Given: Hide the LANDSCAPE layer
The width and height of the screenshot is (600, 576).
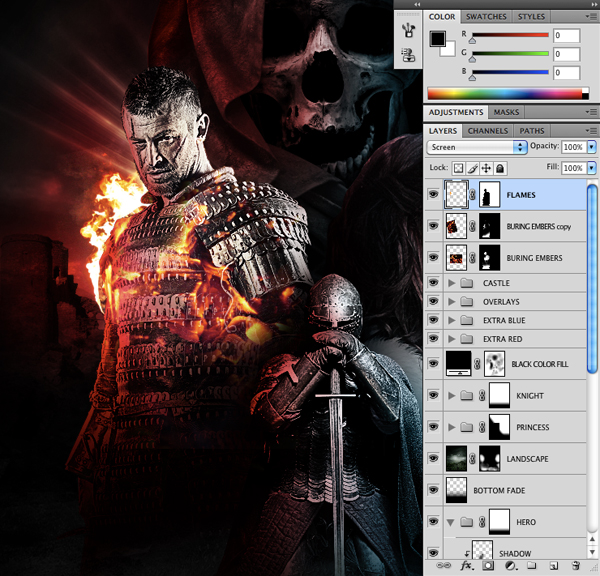Looking at the screenshot, I should click(x=433, y=459).
